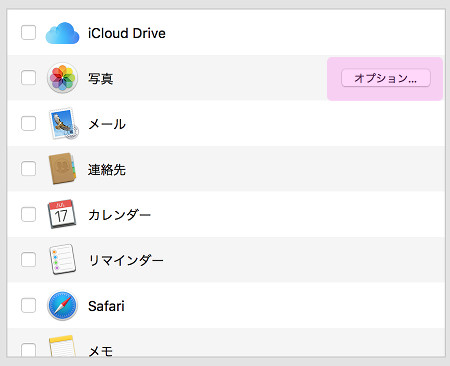Click the Calendar (カレンダー) icon
The height and width of the screenshot is (366, 450).
(62, 214)
